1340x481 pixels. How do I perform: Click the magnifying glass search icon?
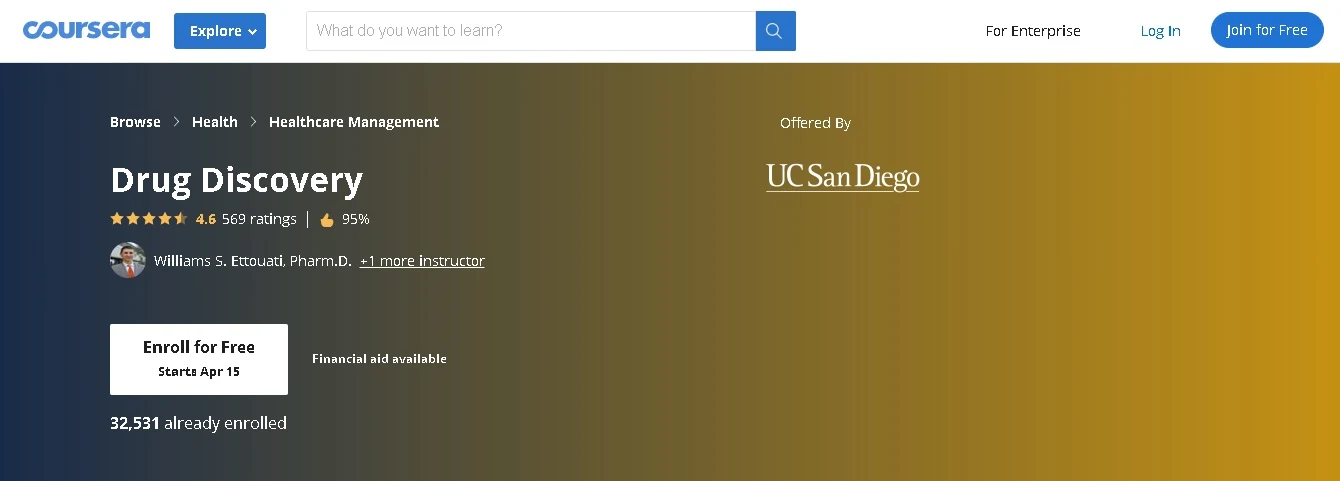click(775, 31)
